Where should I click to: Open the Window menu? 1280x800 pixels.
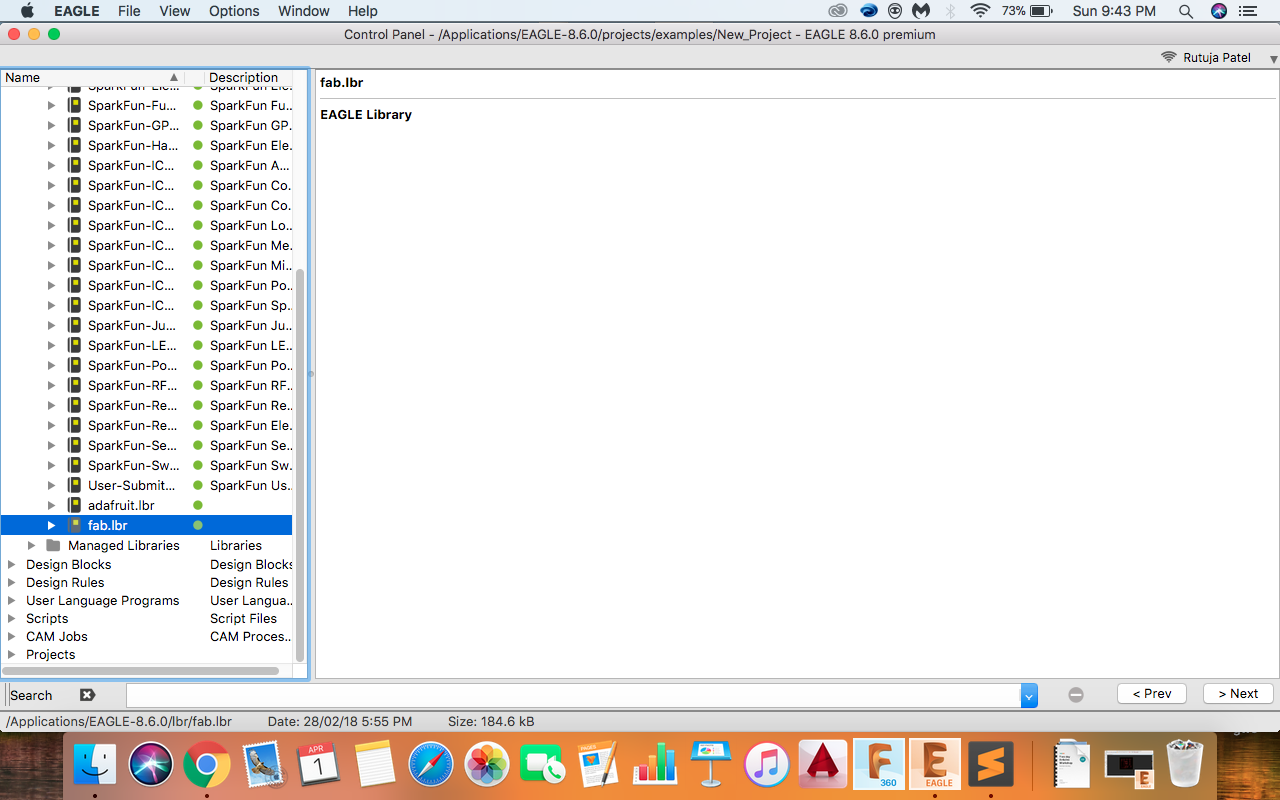pos(304,11)
